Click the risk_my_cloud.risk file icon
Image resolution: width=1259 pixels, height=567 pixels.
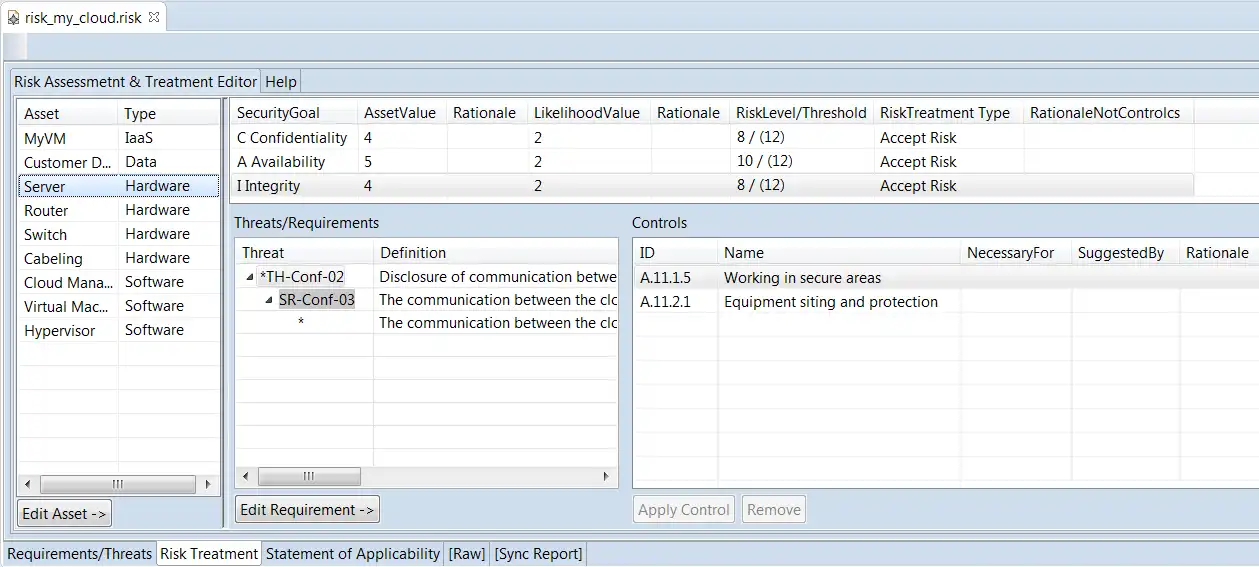click(13, 18)
